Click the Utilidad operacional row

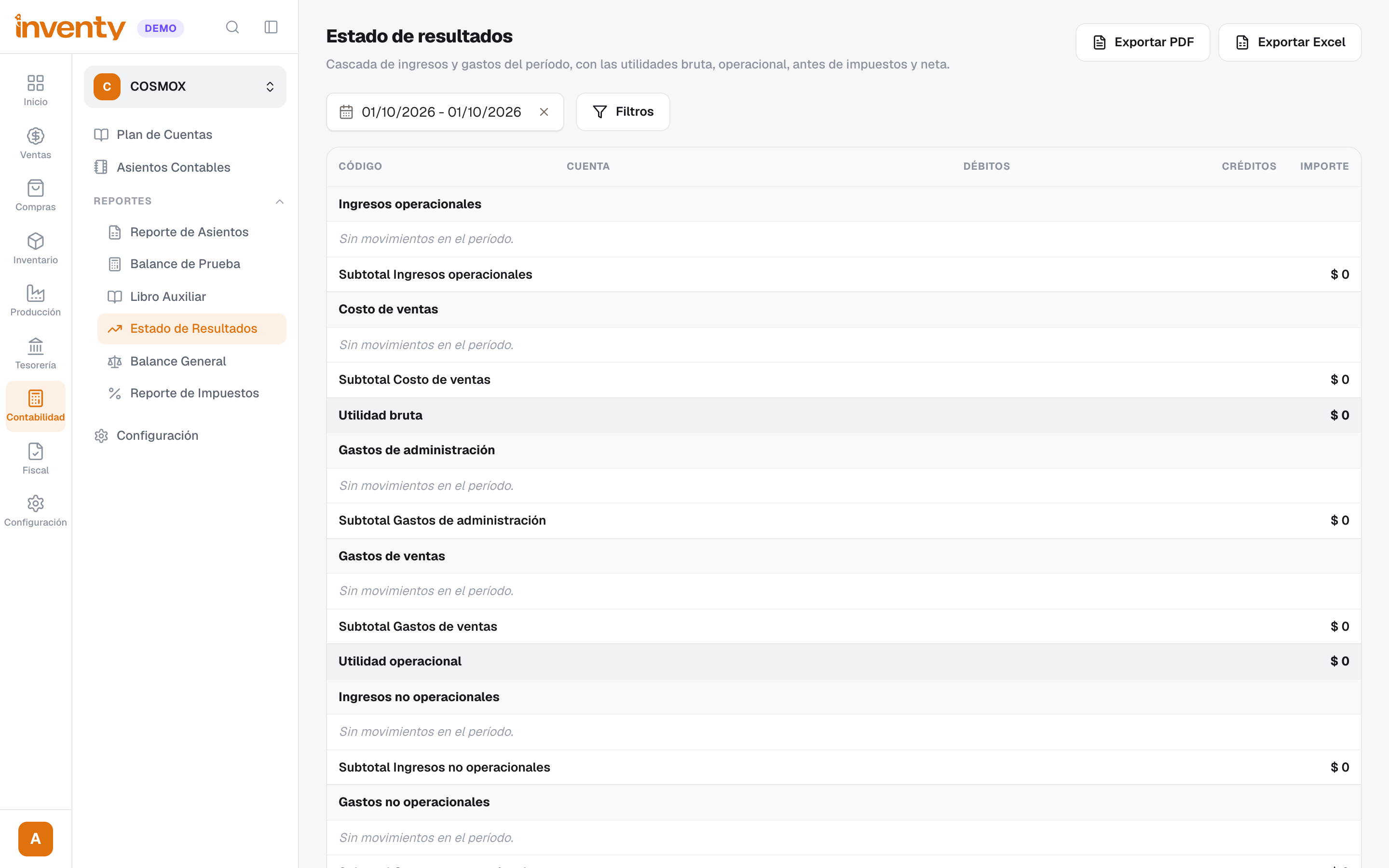point(844,661)
